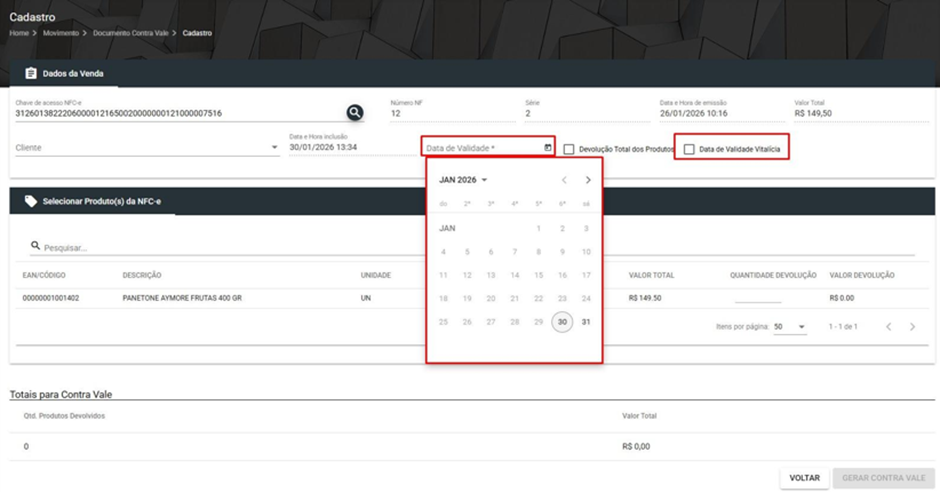This screenshot has width=940, height=492.
Task: Go to Documento Contra Vale breadcrumb
Action: point(131,33)
